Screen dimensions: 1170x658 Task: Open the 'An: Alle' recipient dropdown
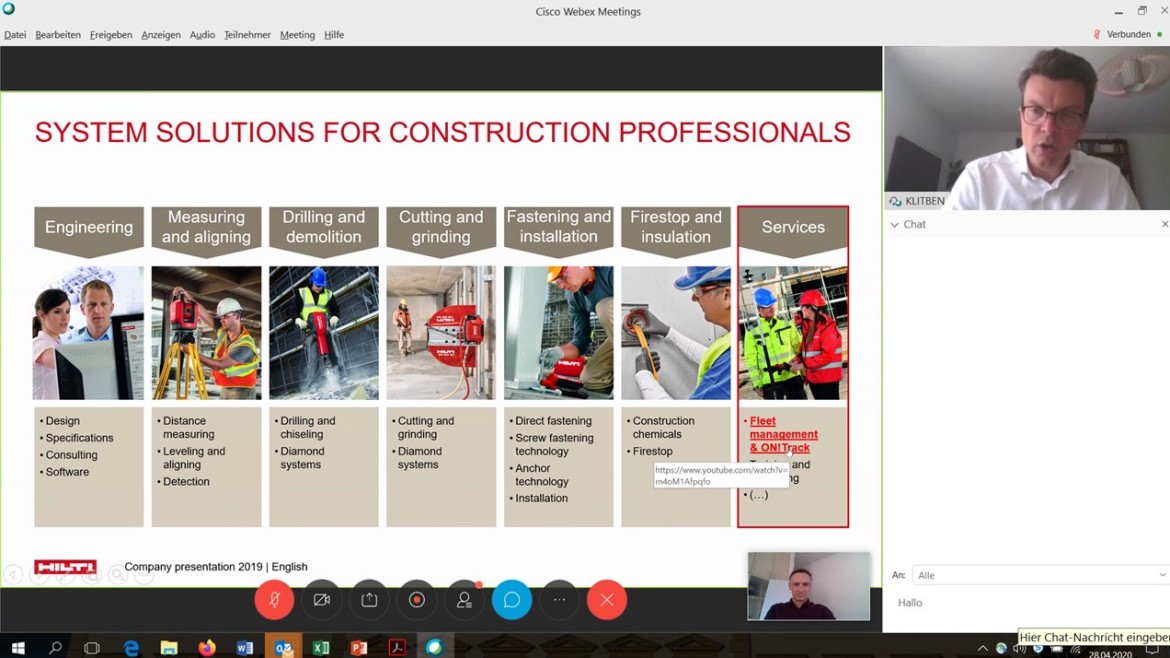pos(1040,575)
